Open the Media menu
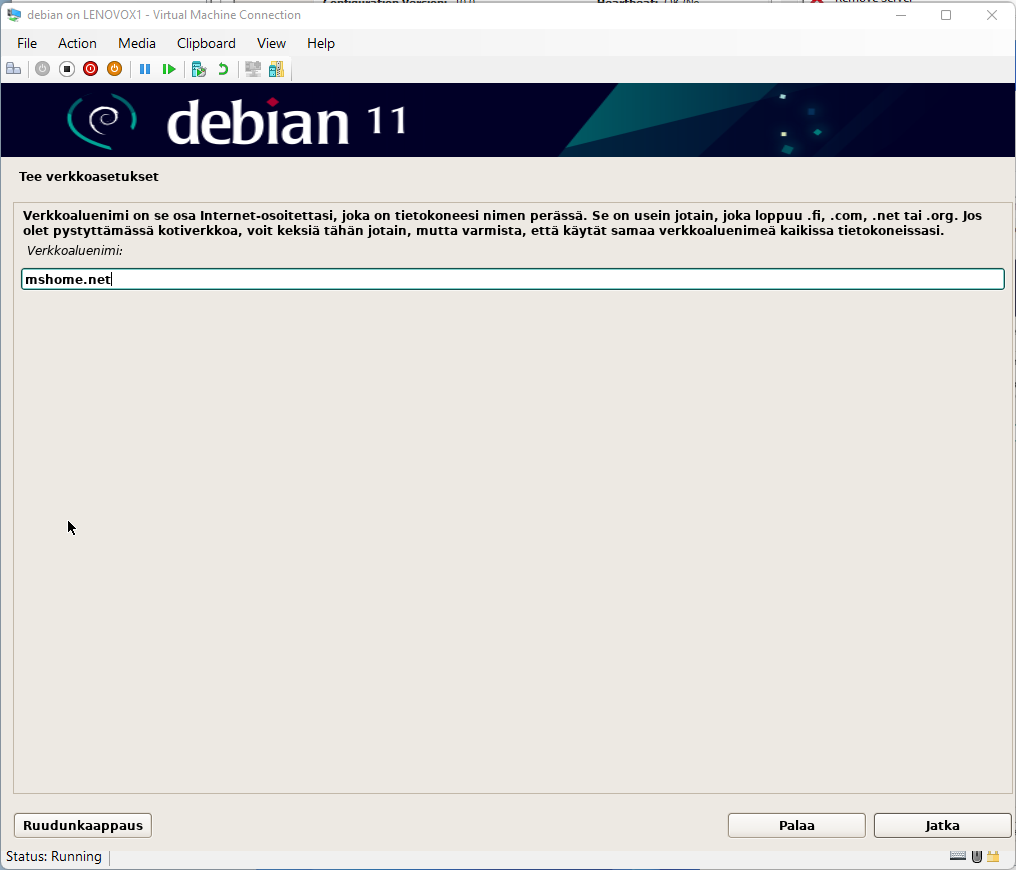 pyautogui.click(x=137, y=43)
